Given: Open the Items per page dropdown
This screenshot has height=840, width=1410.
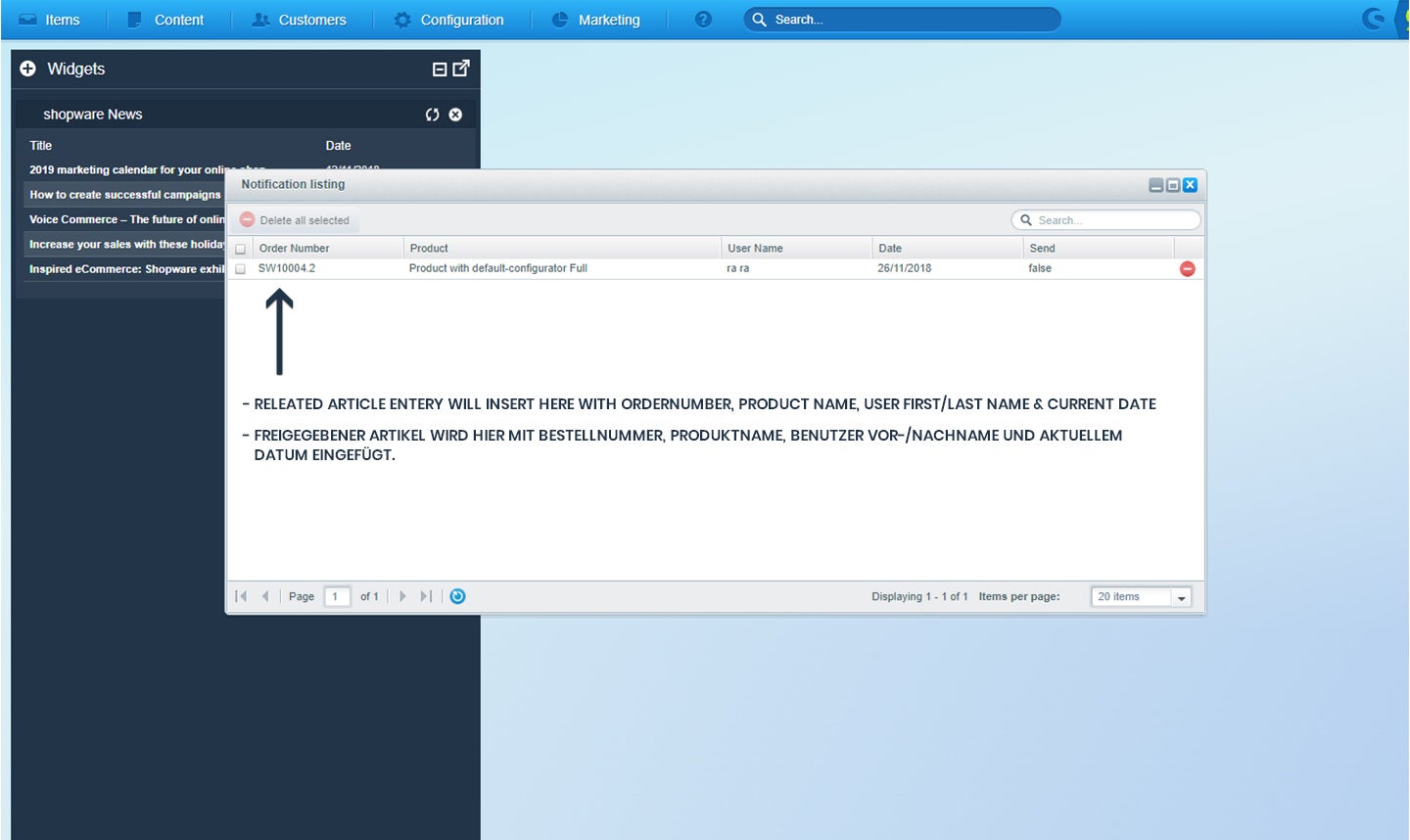Looking at the screenshot, I should 1181,597.
